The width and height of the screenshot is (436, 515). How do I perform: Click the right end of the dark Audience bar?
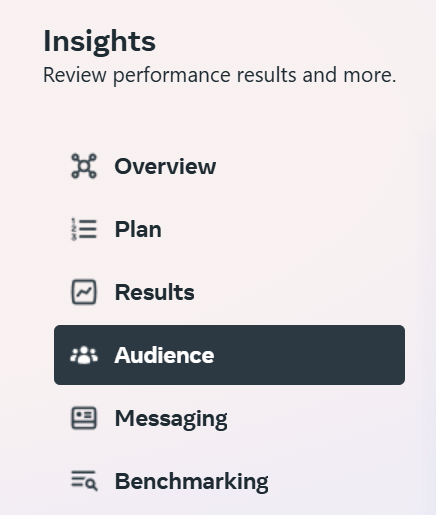tap(395, 355)
